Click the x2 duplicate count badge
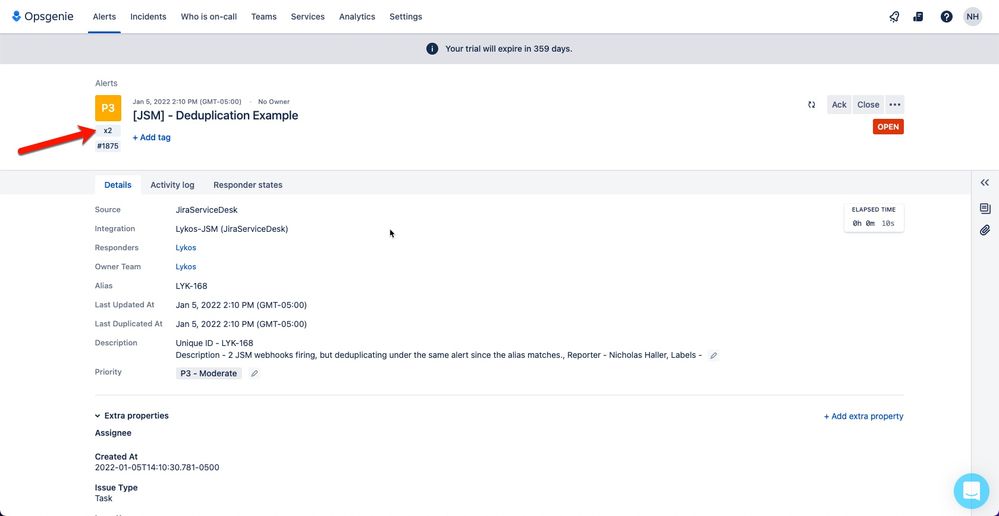Viewport: 999px width, 516px height. [x=108, y=131]
